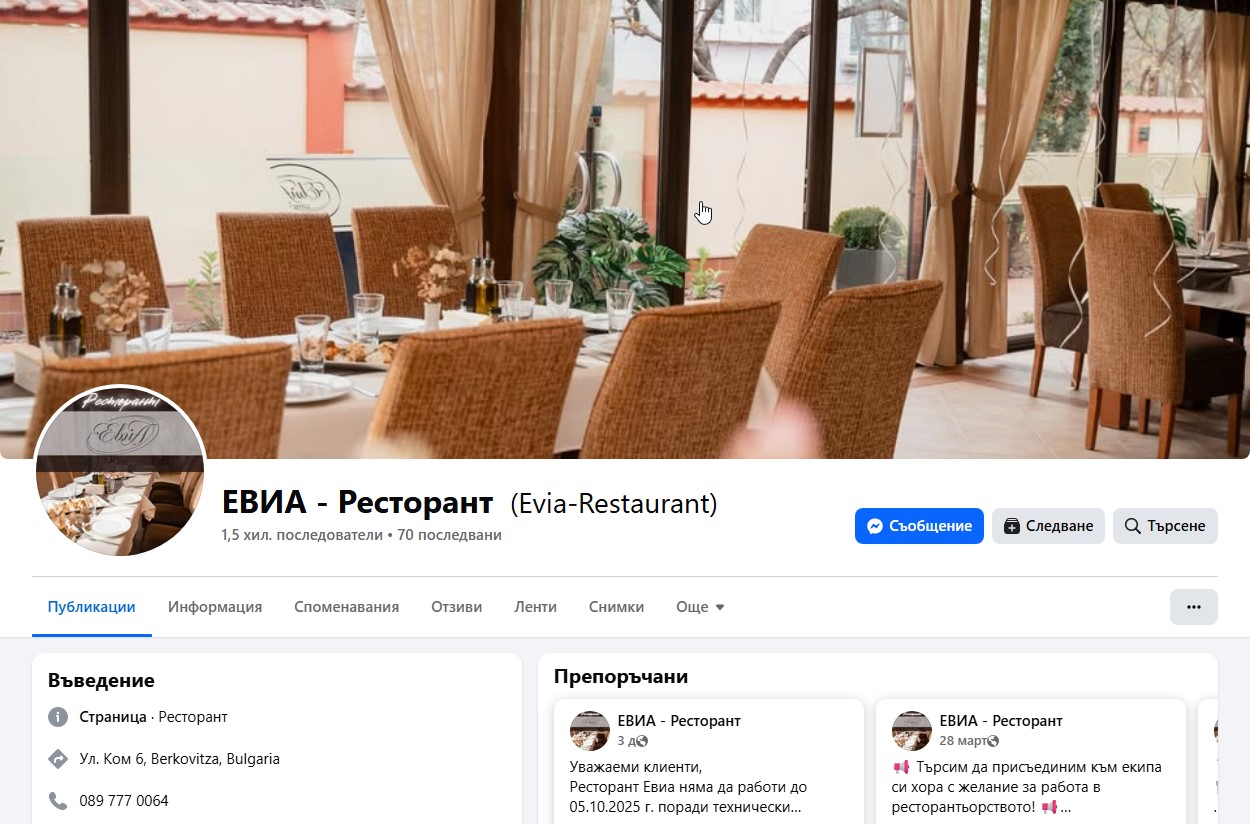Switch to the Информация tab
The width and height of the screenshot is (1250, 824).
215,607
